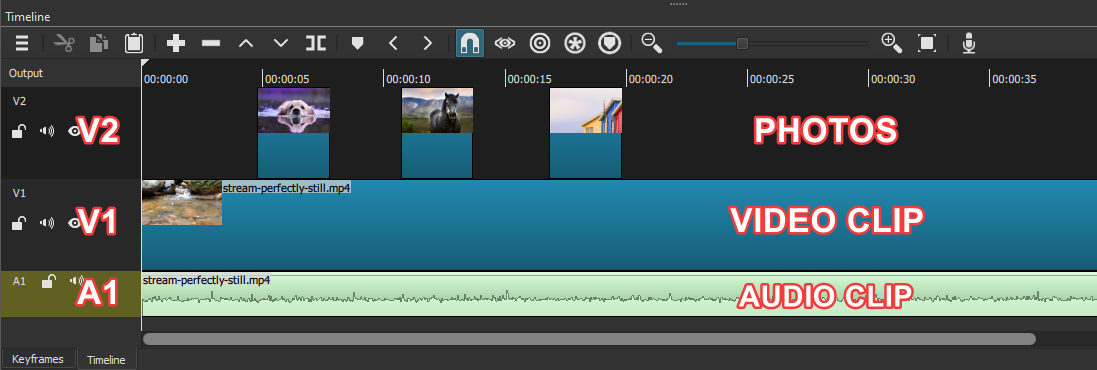1097x370 pixels.
Task: Click the Cut scissors icon
Action: [64, 43]
